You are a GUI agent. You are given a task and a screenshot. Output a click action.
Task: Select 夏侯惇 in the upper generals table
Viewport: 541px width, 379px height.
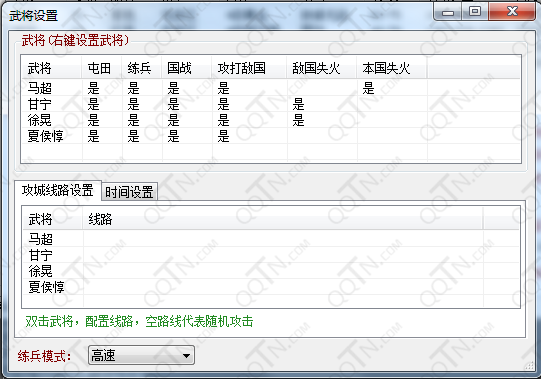(x=46, y=136)
